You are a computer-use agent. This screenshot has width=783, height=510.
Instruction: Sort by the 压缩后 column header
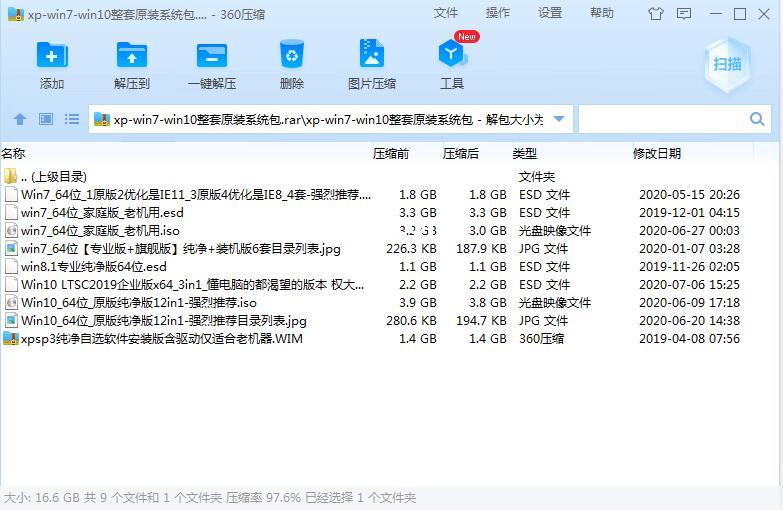(x=461, y=153)
